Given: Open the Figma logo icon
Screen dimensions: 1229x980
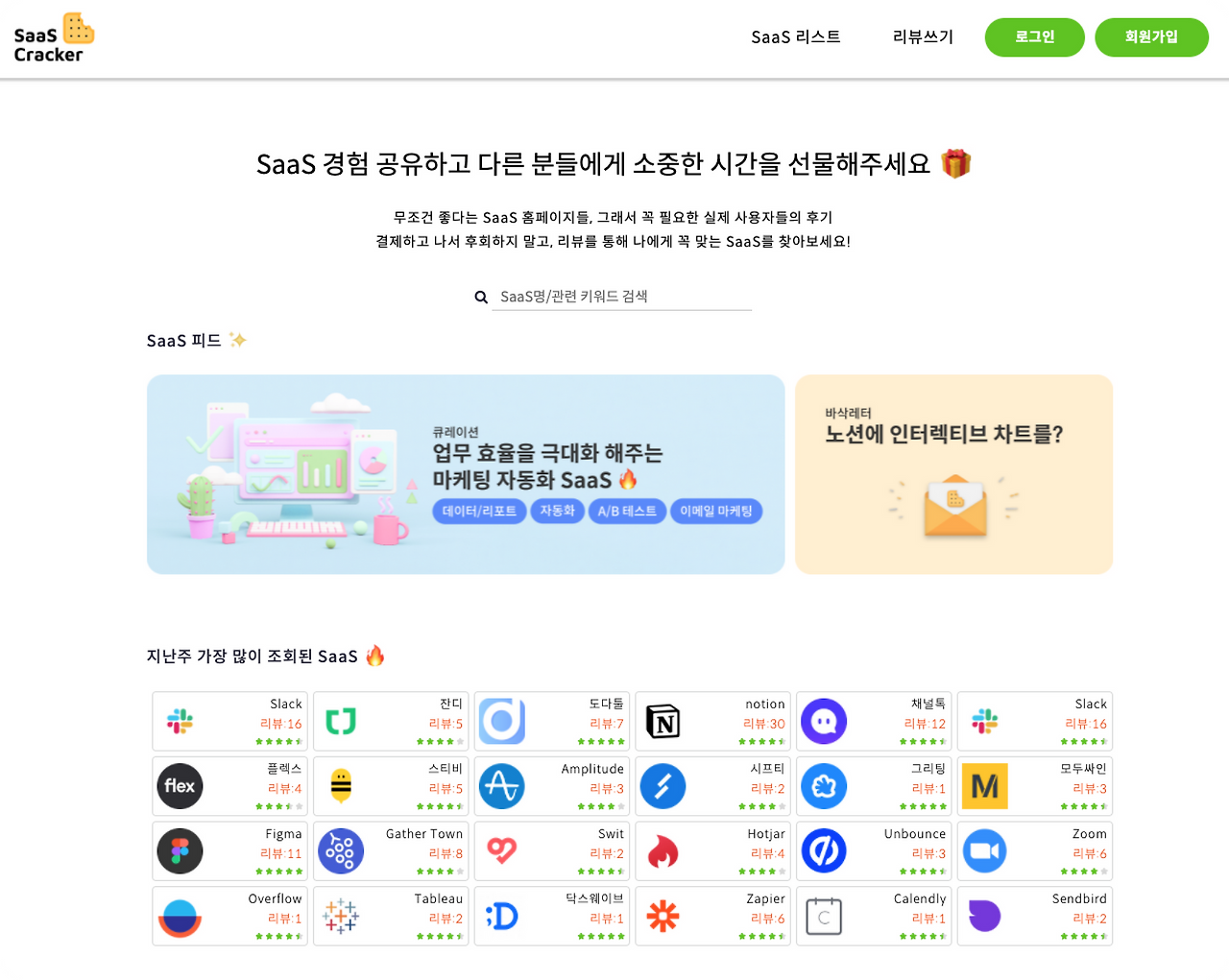Looking at the screenshot, I should pyautogui.click(x=180, y=850).
